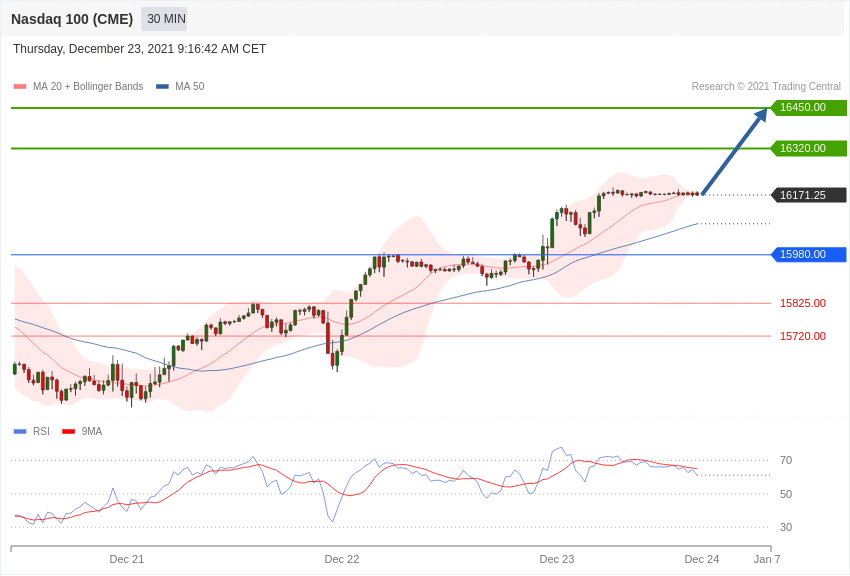
Task: Toggle the MA 20 + Bollinger Bands legend
Action: pos(79,86)
